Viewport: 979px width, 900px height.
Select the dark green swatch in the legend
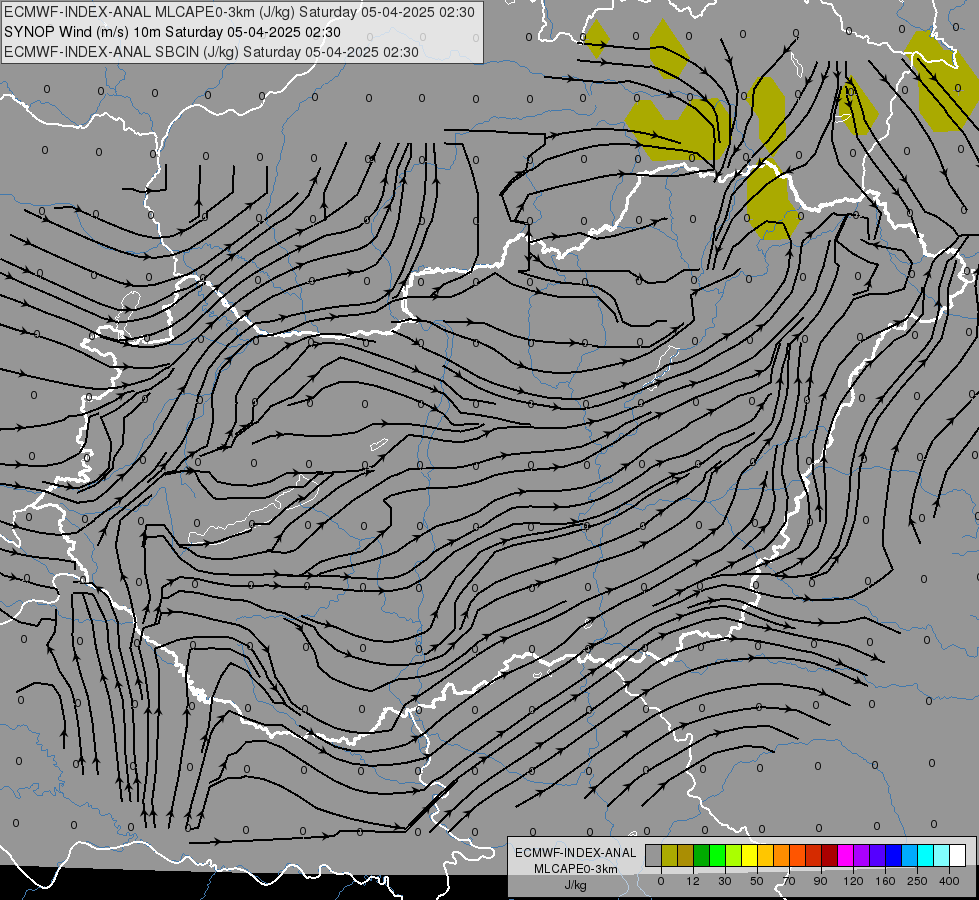[701, 855]
